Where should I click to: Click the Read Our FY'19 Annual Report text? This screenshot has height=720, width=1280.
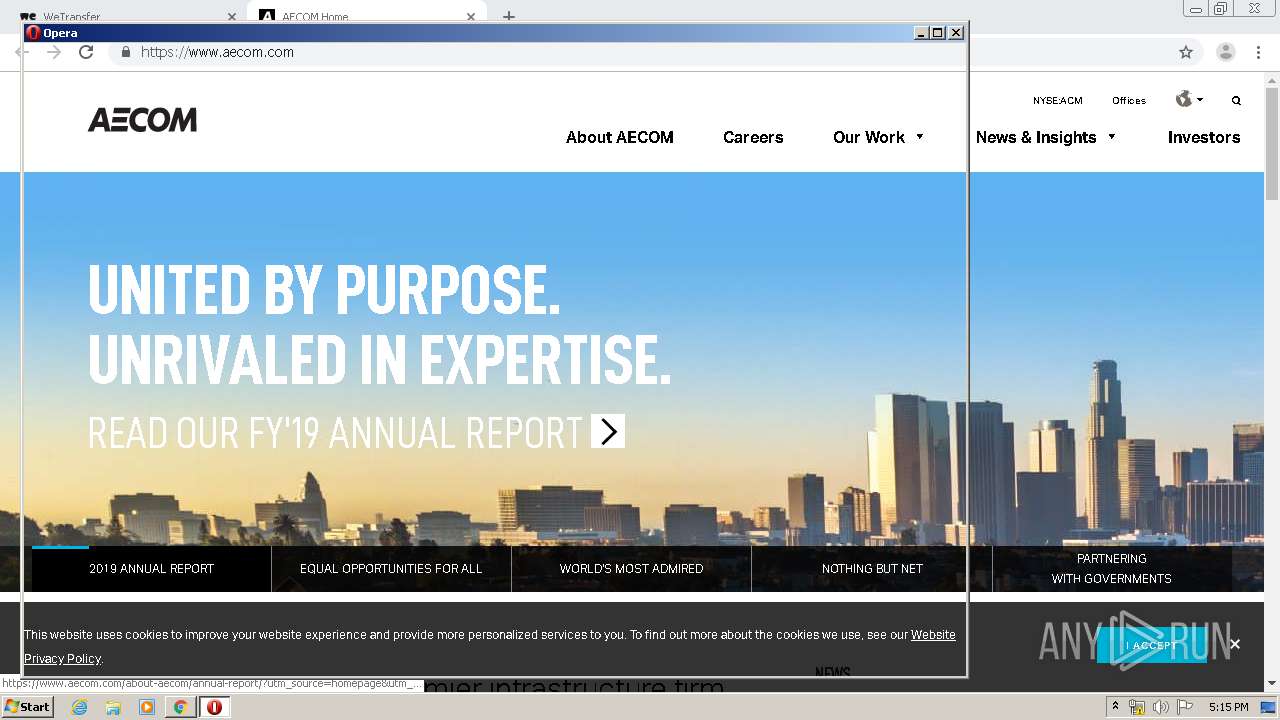click(335, 433)
